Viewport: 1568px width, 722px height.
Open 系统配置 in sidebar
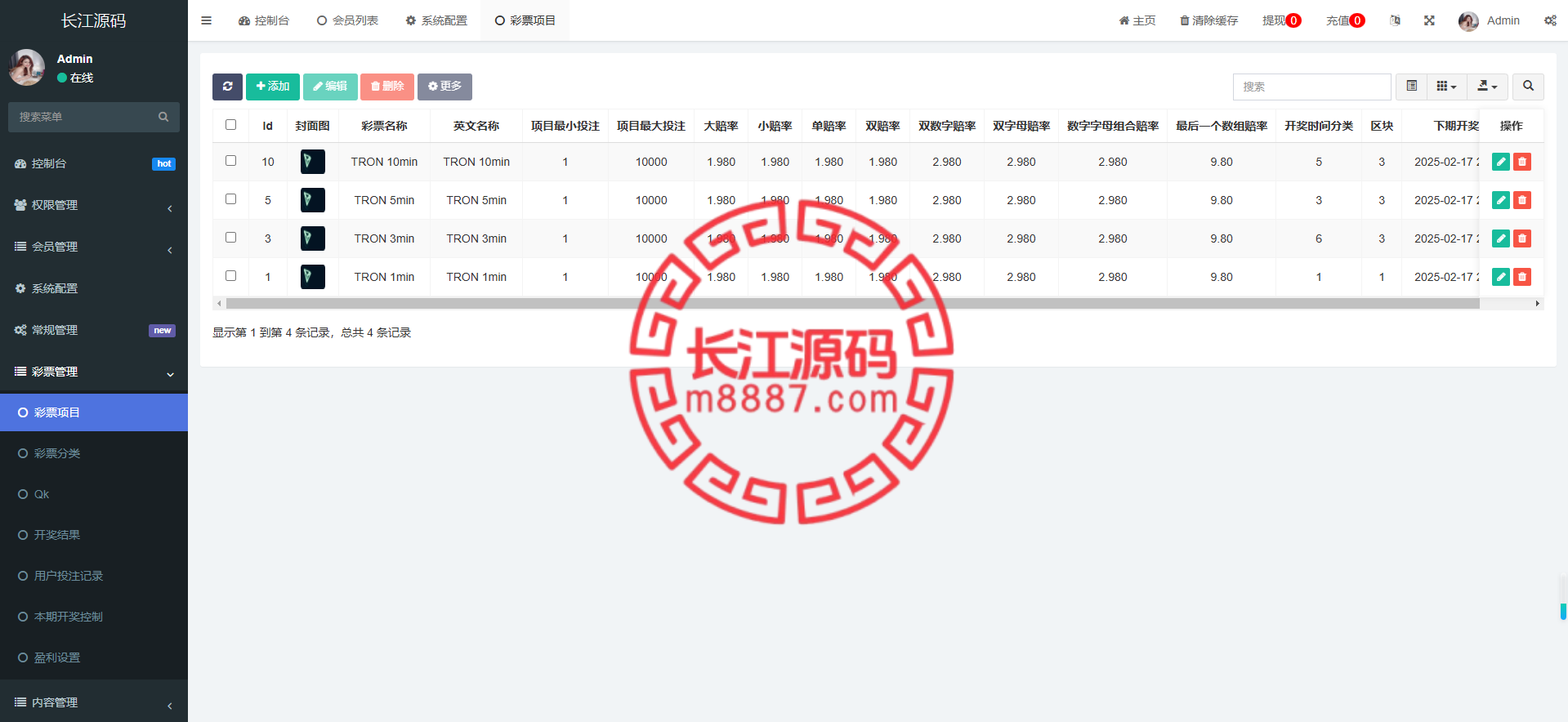[94, 288]
